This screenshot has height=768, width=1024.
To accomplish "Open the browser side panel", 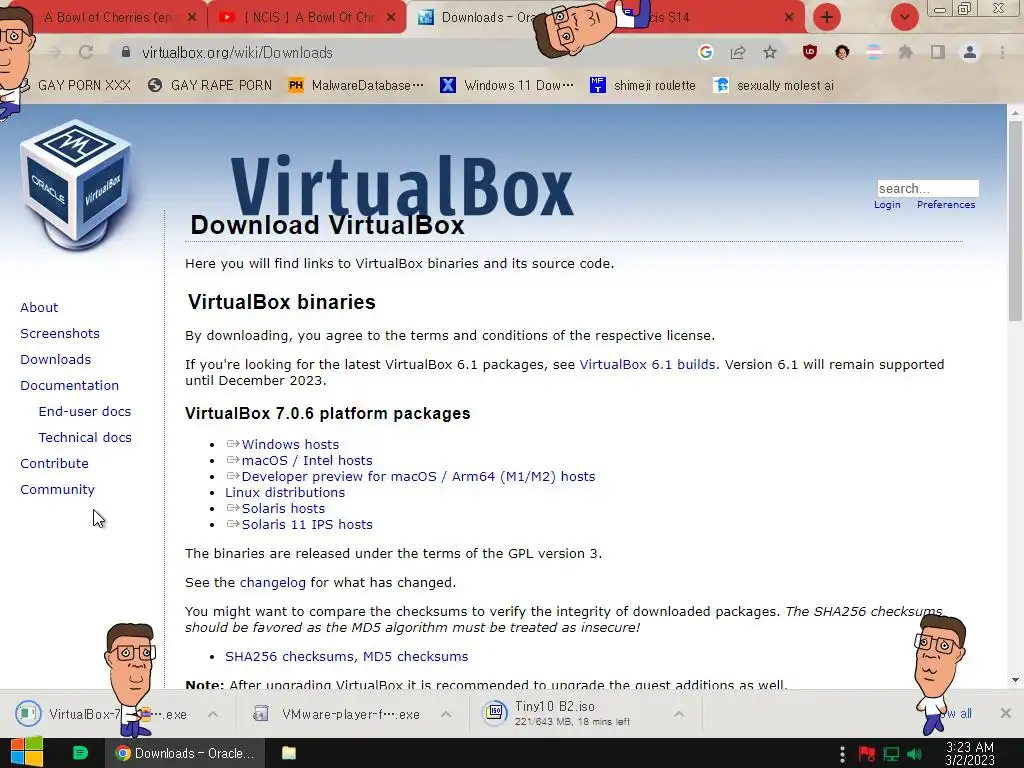I will tap(938, 52).
